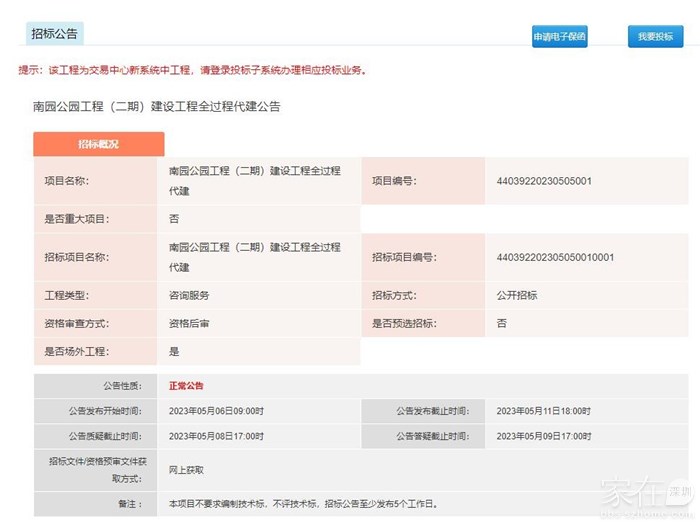Viewport: 700px width, 522px height.
Task: Click the 资格后审 qualification review value
Action: (x=189, y=324)
